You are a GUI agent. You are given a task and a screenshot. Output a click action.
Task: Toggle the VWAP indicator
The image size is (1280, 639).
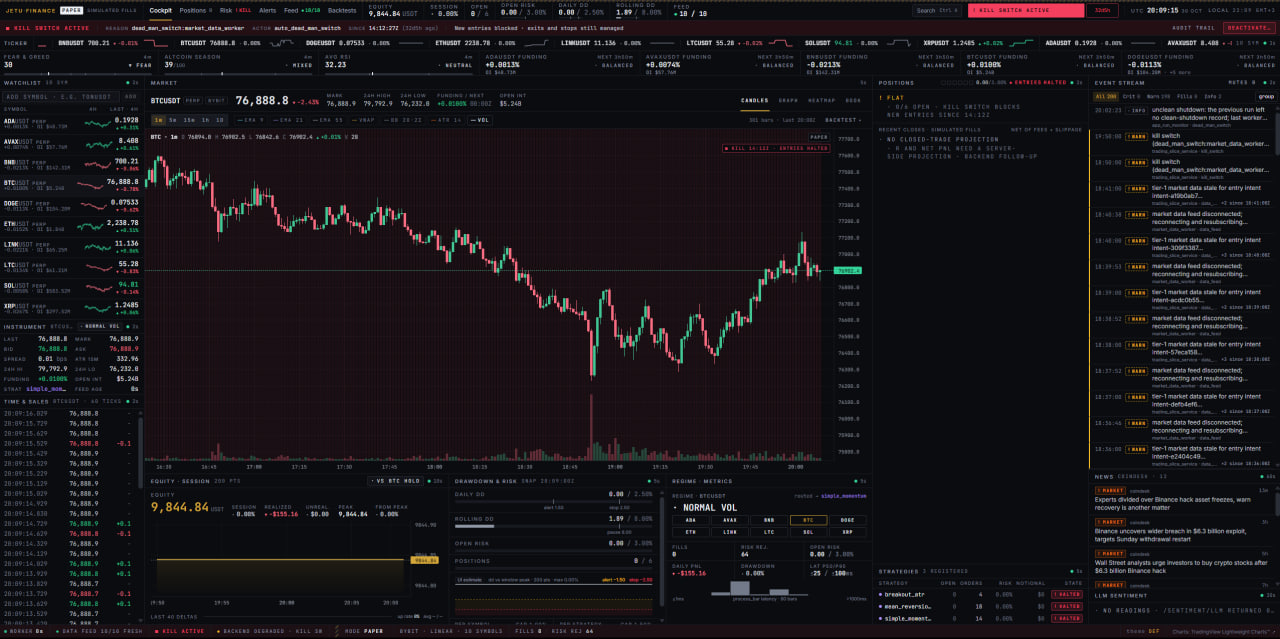coord(364,119)
